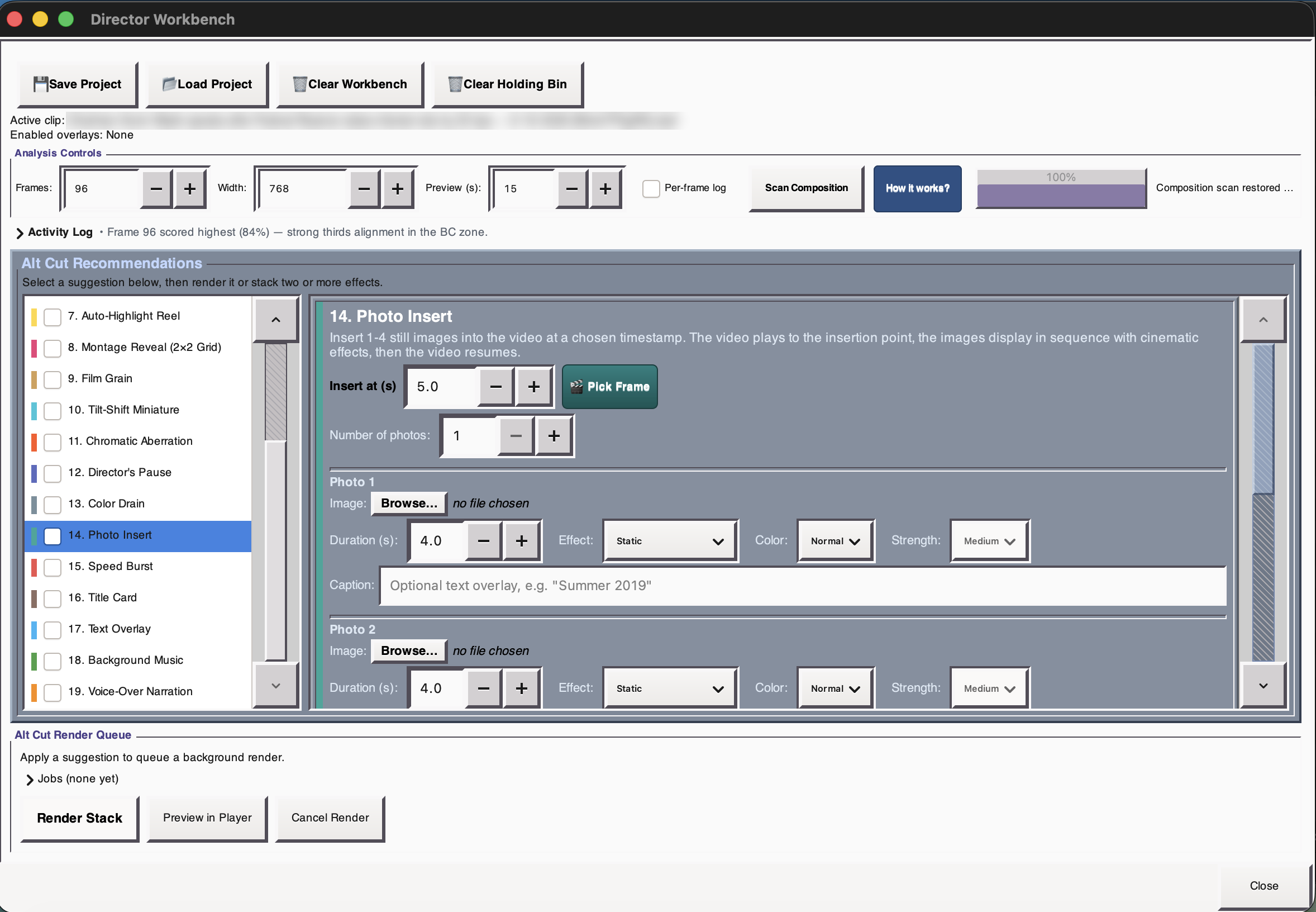Click detail panel scroll up arrow
Viewport: 1316px width, 912px height.
point(1263,320)
